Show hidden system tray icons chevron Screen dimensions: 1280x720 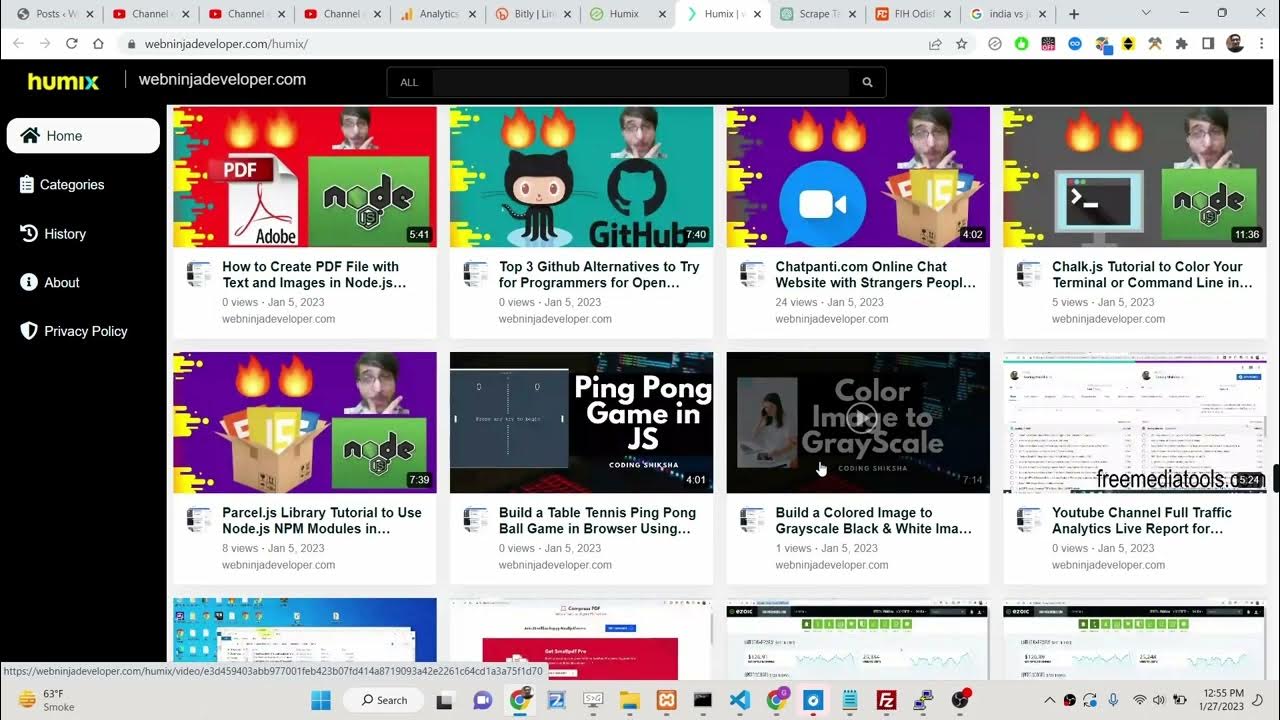click(1049, 700)
